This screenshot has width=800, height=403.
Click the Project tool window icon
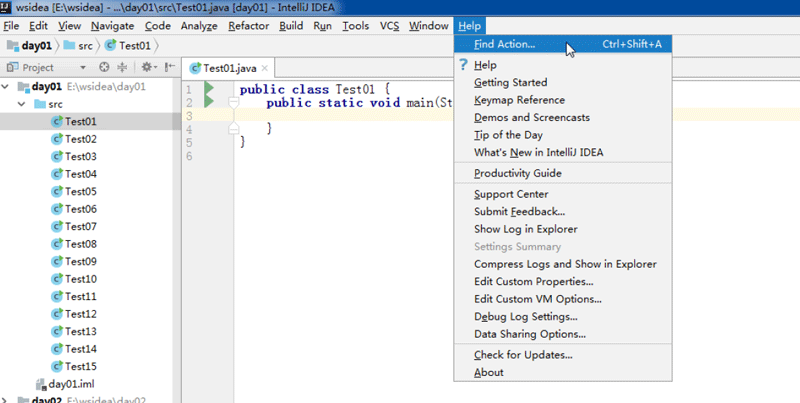(13, 67)
